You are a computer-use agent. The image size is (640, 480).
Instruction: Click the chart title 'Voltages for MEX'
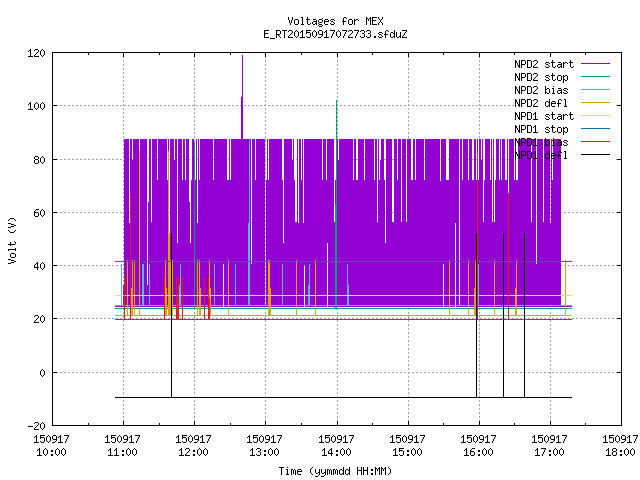click(x=335, y=21)
